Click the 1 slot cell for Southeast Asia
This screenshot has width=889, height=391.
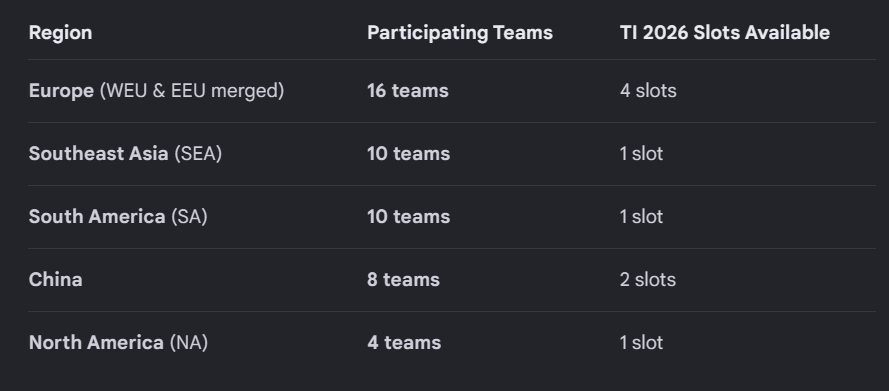[x=641, y=154]
